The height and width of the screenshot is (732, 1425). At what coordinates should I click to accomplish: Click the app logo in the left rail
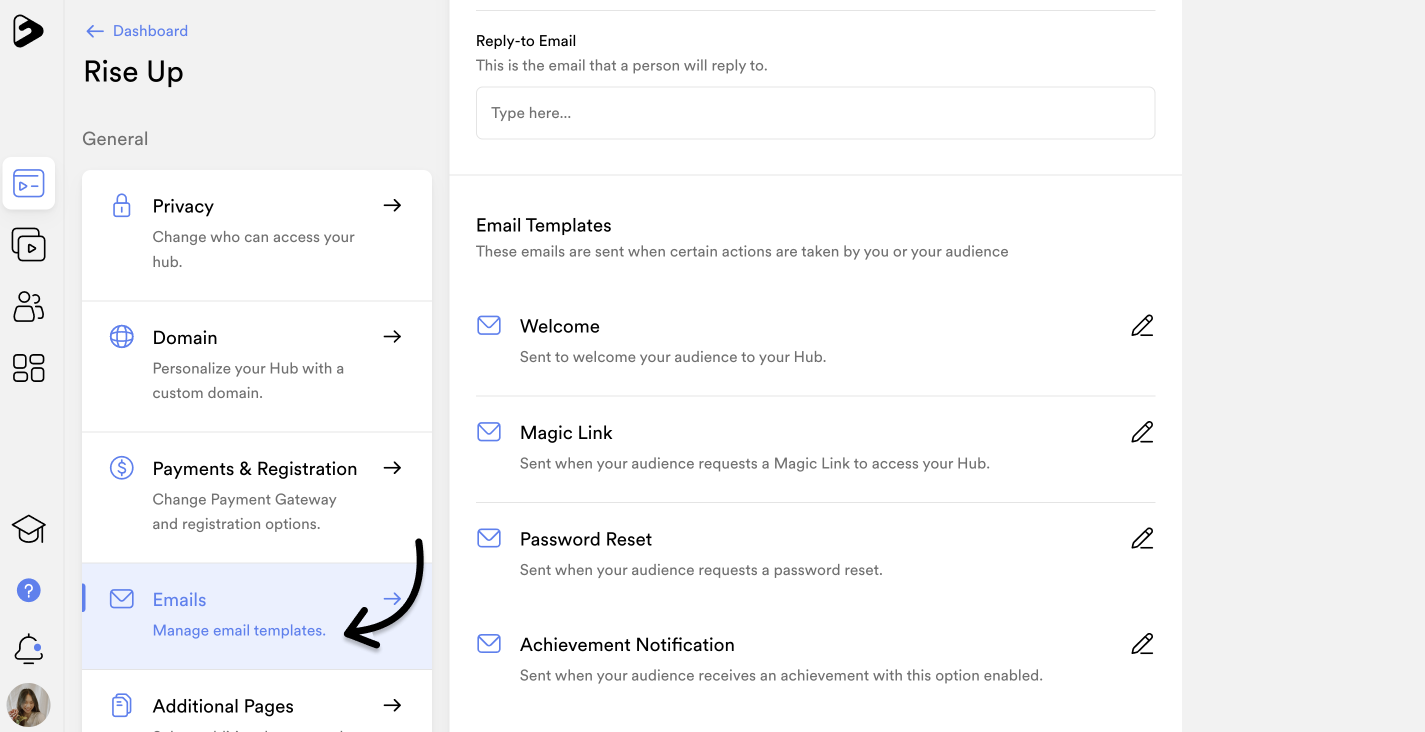click(28, 31)
